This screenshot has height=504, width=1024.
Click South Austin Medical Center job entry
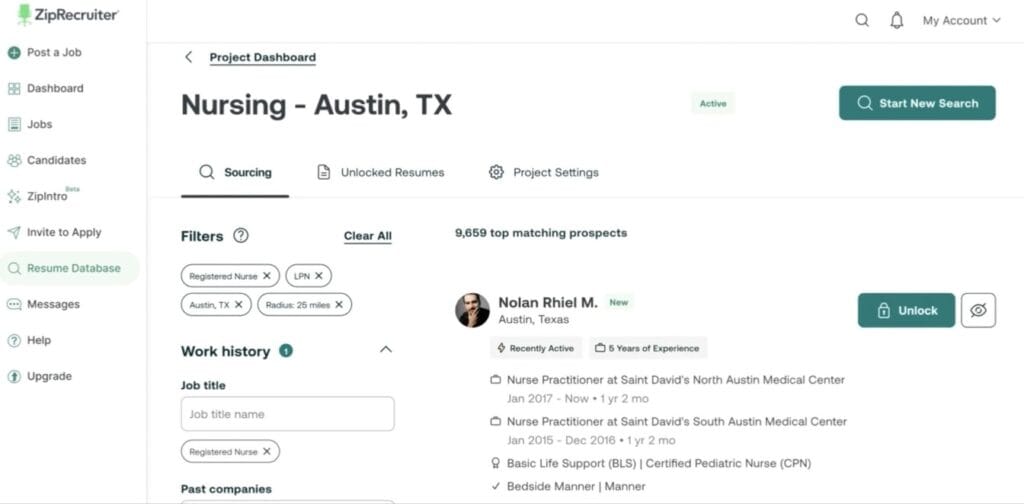click(x=677, y=422)
